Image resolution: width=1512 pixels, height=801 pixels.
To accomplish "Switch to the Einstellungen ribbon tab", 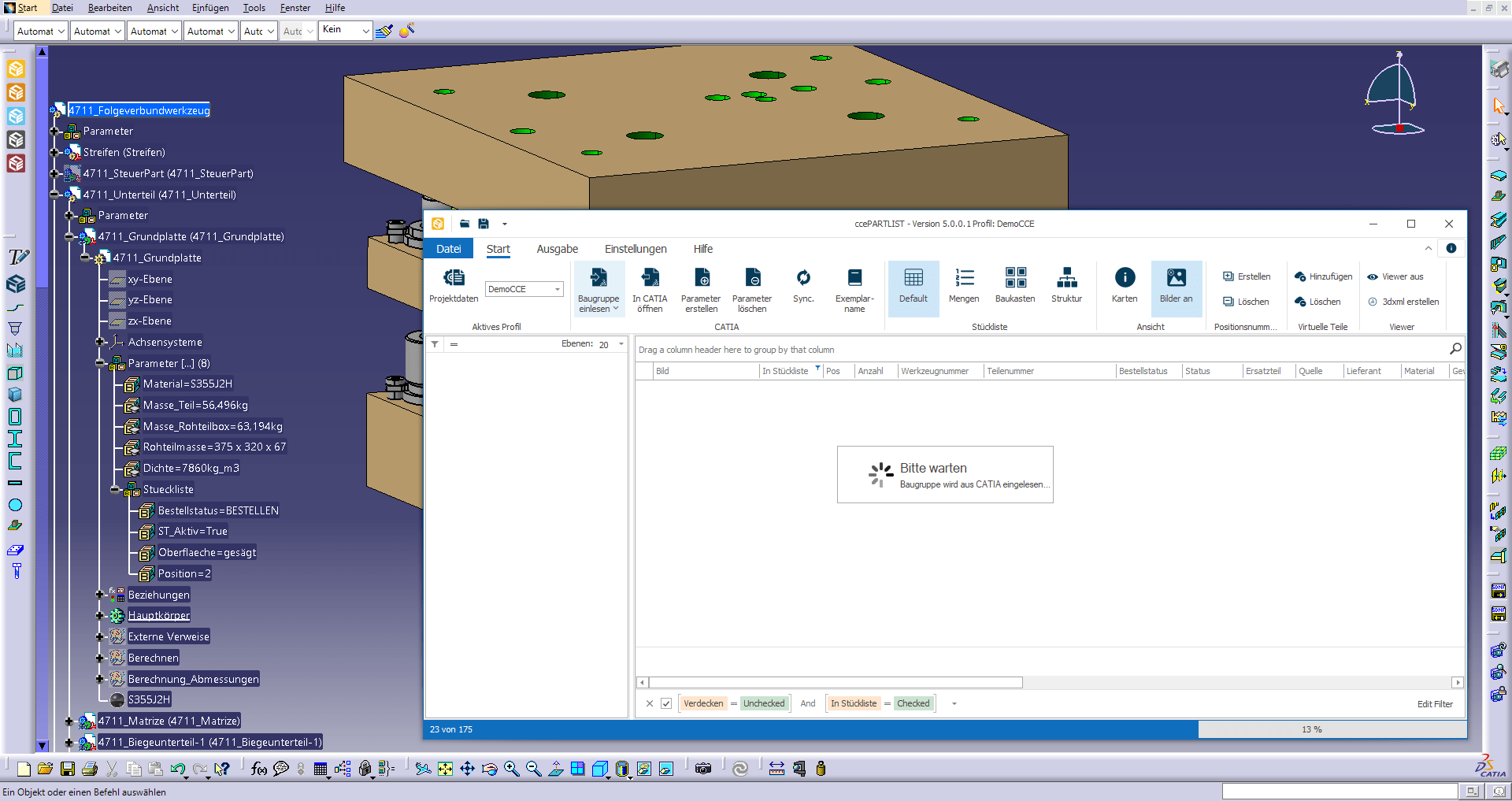I will [x=636, y=249].
